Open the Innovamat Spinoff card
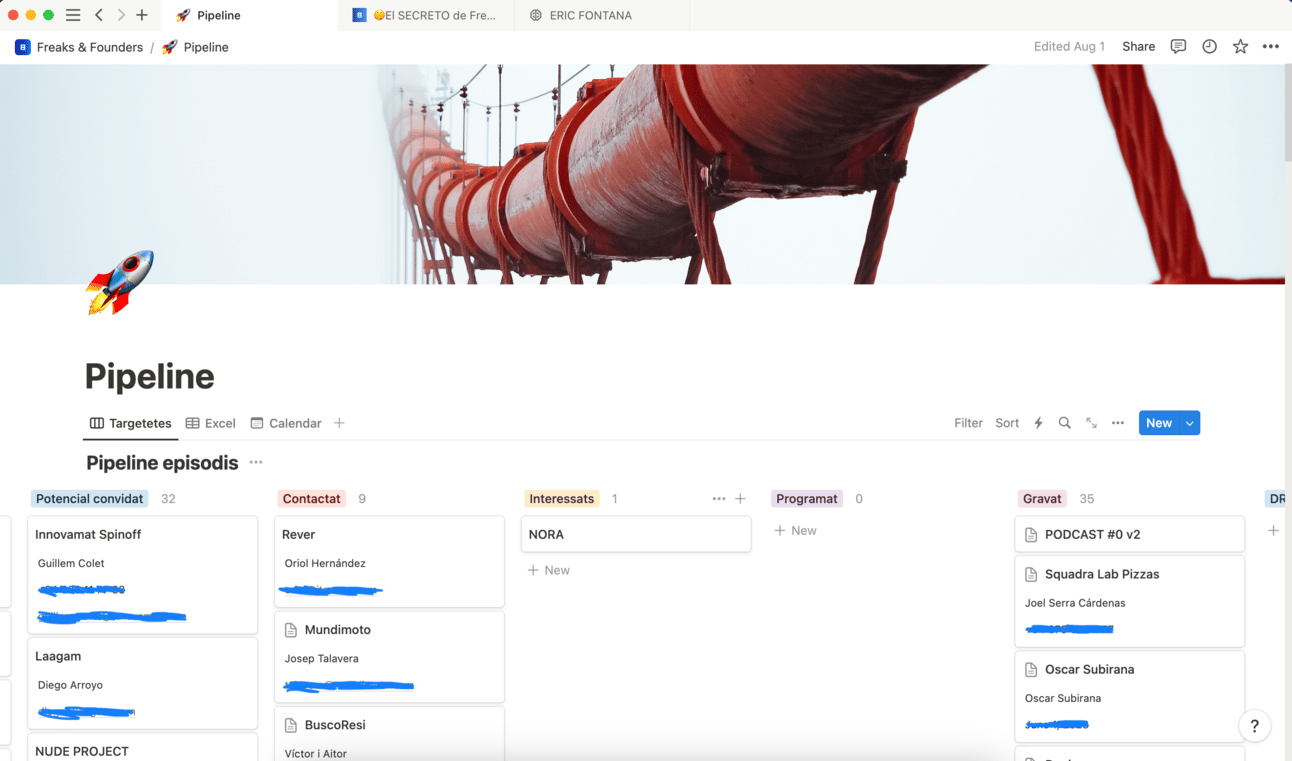Screen dimensions: 1292x761 143,575
